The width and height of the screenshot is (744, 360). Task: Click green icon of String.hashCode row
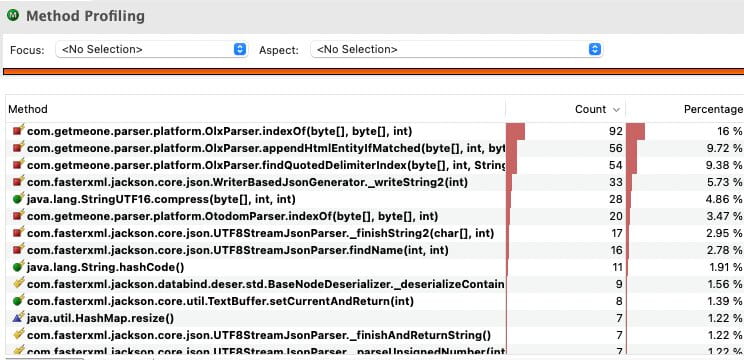(18, 267)
